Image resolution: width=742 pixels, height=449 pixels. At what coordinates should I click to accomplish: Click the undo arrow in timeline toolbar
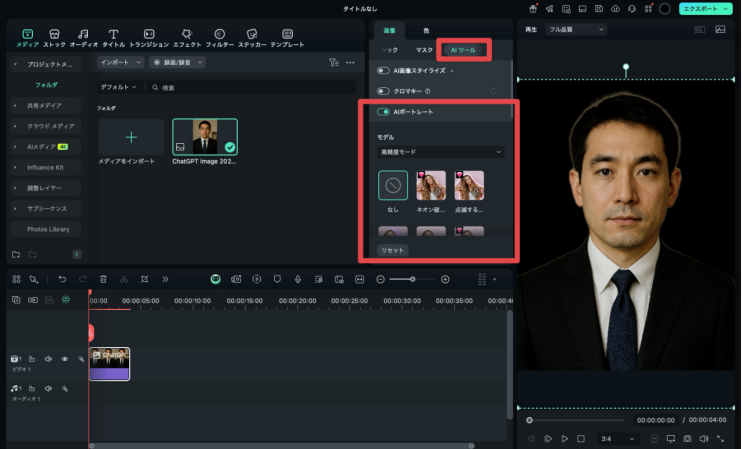click(62, 279)
